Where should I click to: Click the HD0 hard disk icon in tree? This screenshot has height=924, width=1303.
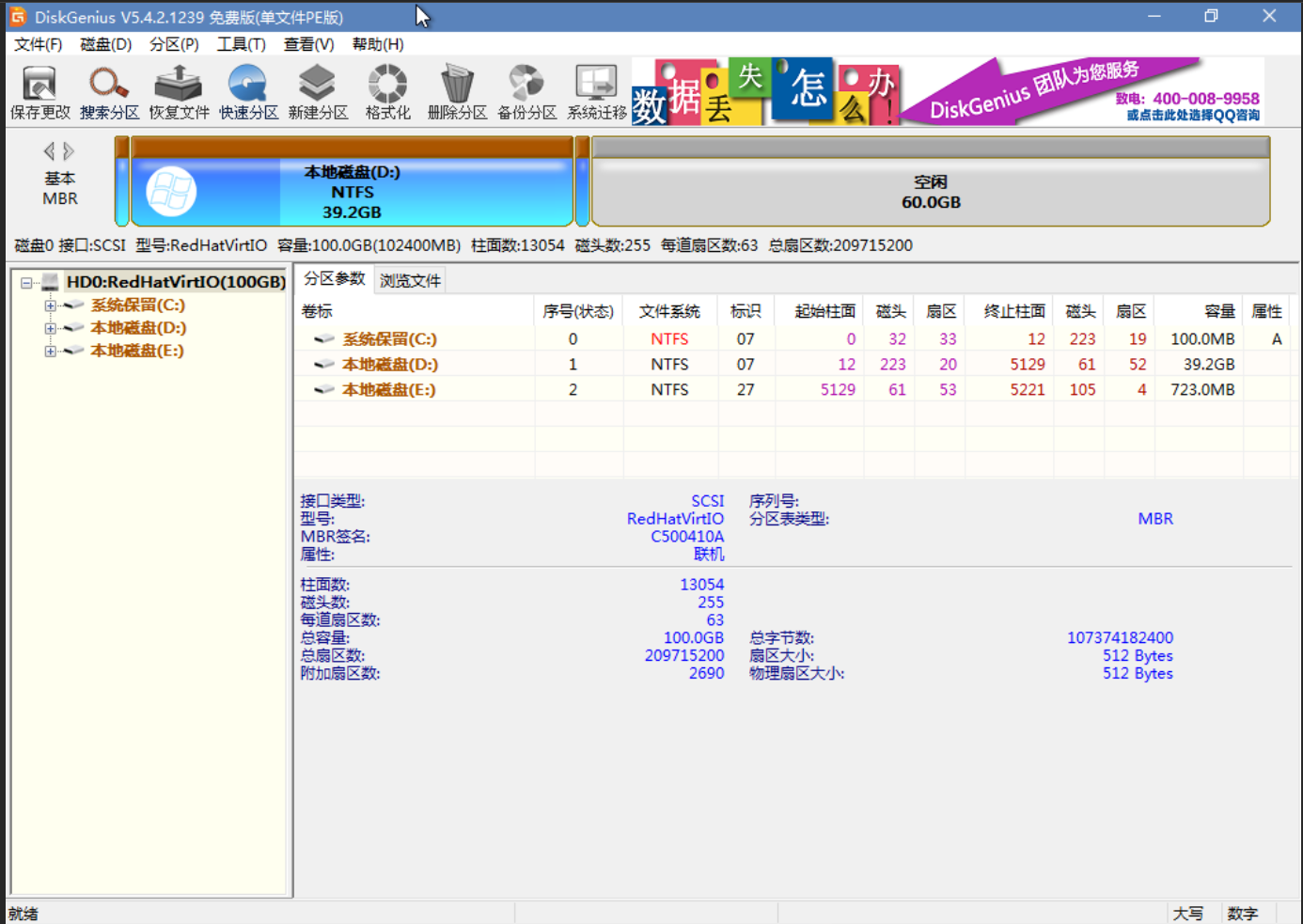coord(51,282)
